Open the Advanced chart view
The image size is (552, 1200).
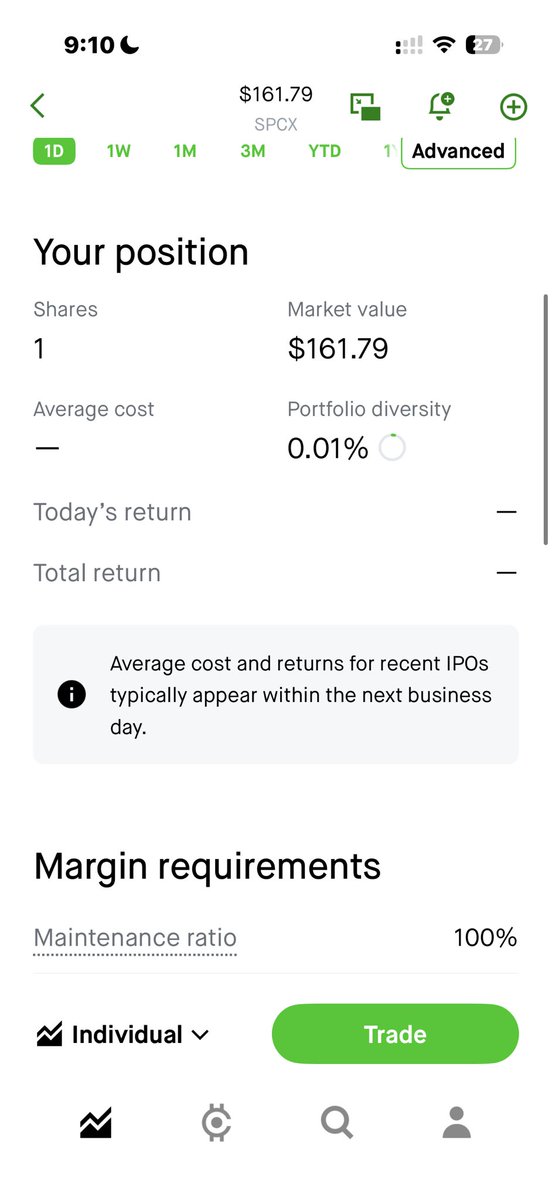(x=458, y=151)
